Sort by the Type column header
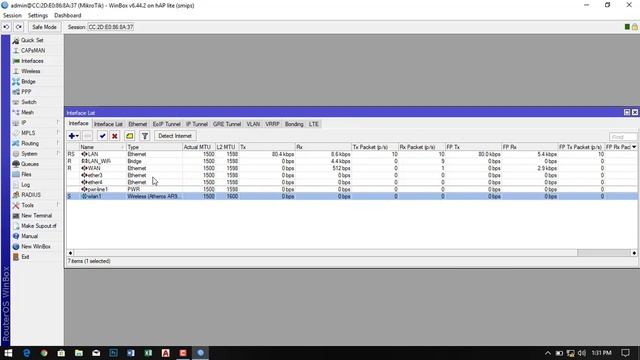The image size is (640, 360). coord(154,147)
